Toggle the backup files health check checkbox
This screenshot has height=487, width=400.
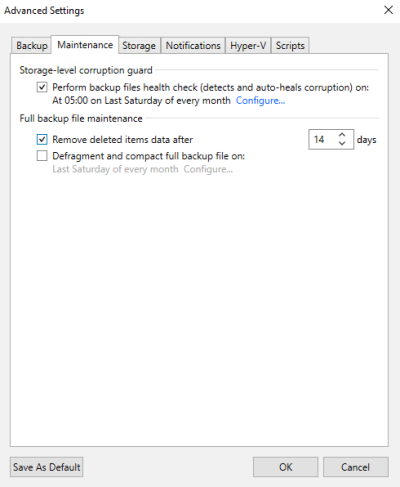pyautogui.click(x=42, y=88)
